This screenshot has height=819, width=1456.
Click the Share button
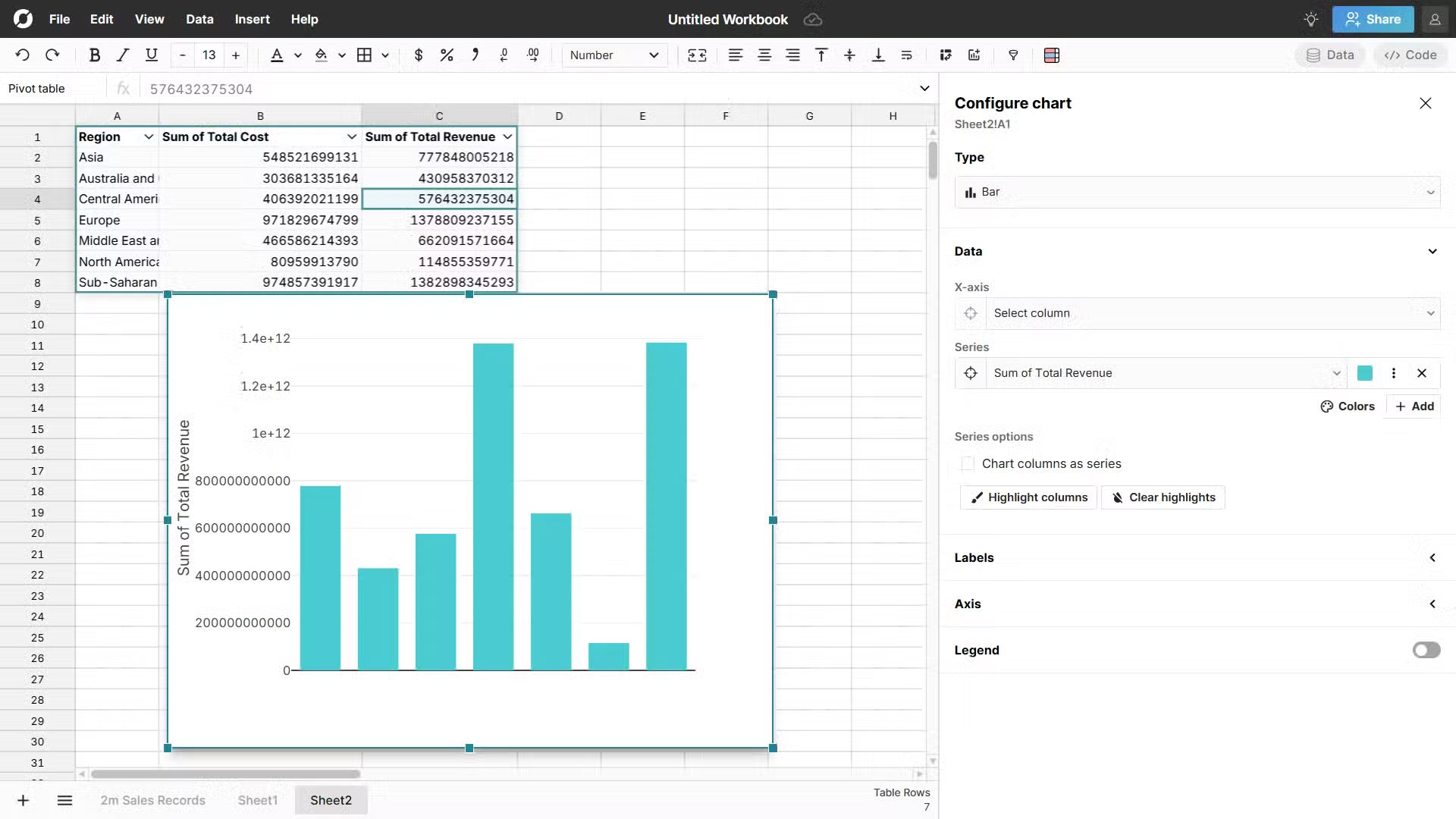[x=1373, y=19]
